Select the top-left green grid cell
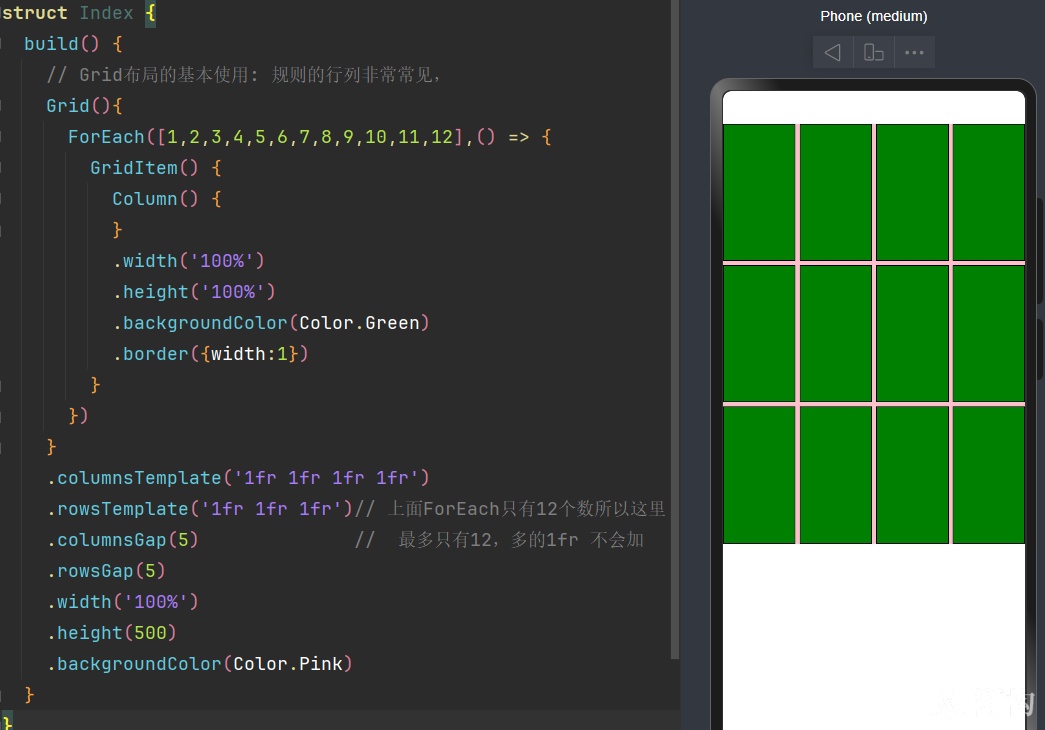1045x730 pixels. click(759, 192)
